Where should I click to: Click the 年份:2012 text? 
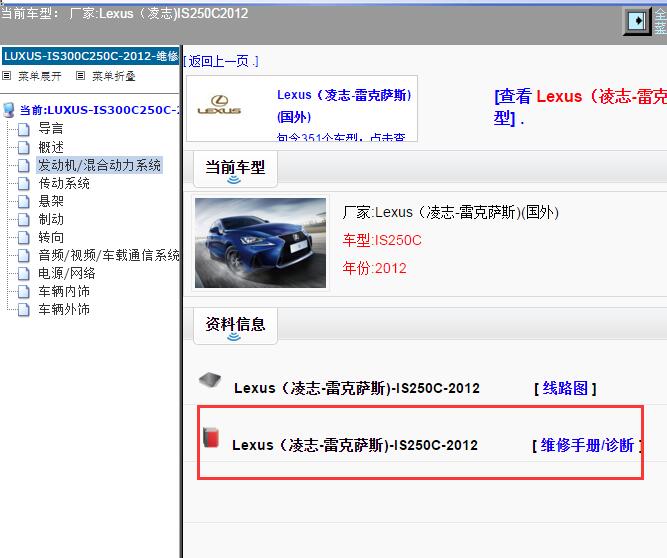374,268
